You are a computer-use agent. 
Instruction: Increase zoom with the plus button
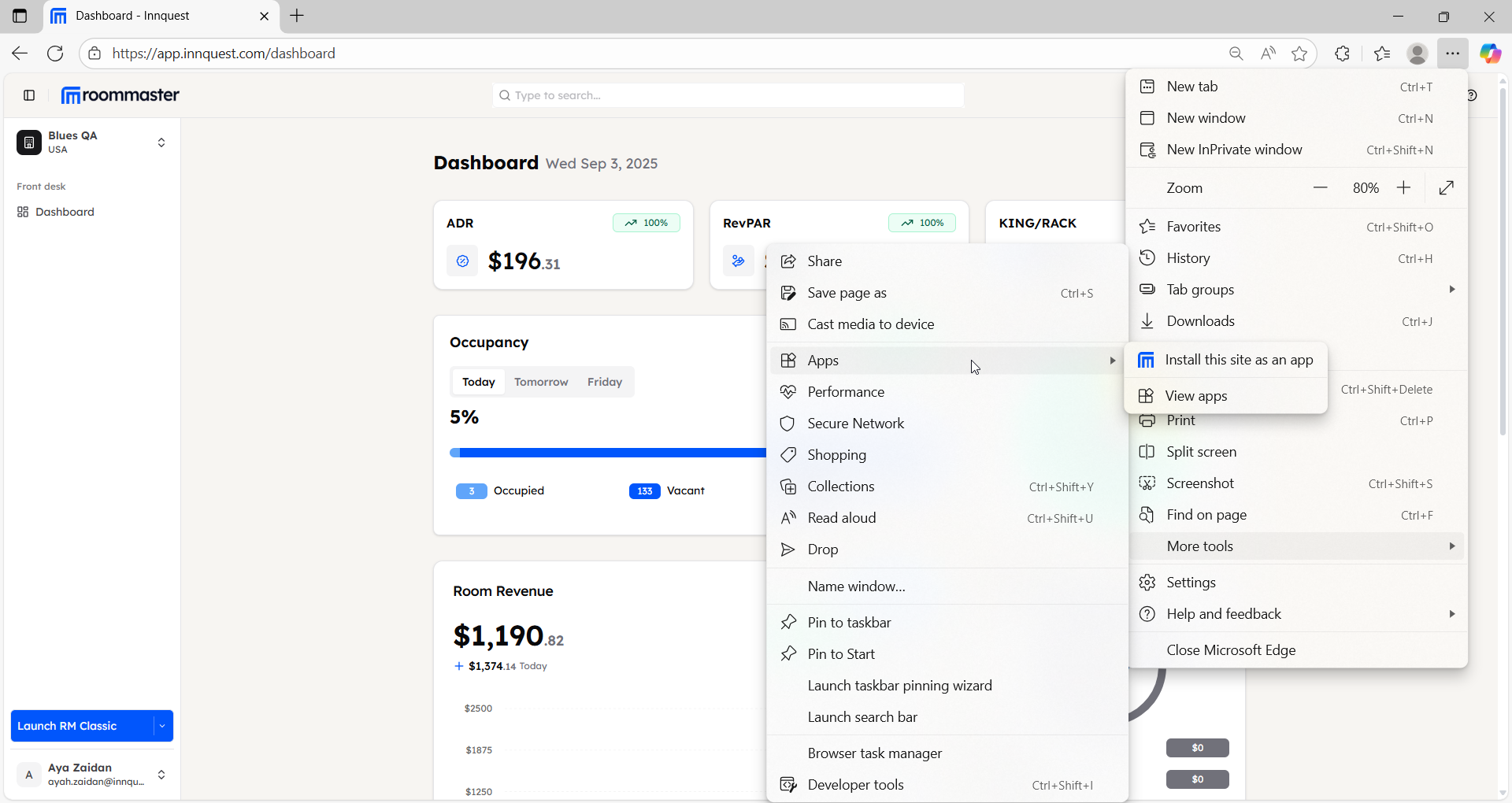pos(1403,188)
